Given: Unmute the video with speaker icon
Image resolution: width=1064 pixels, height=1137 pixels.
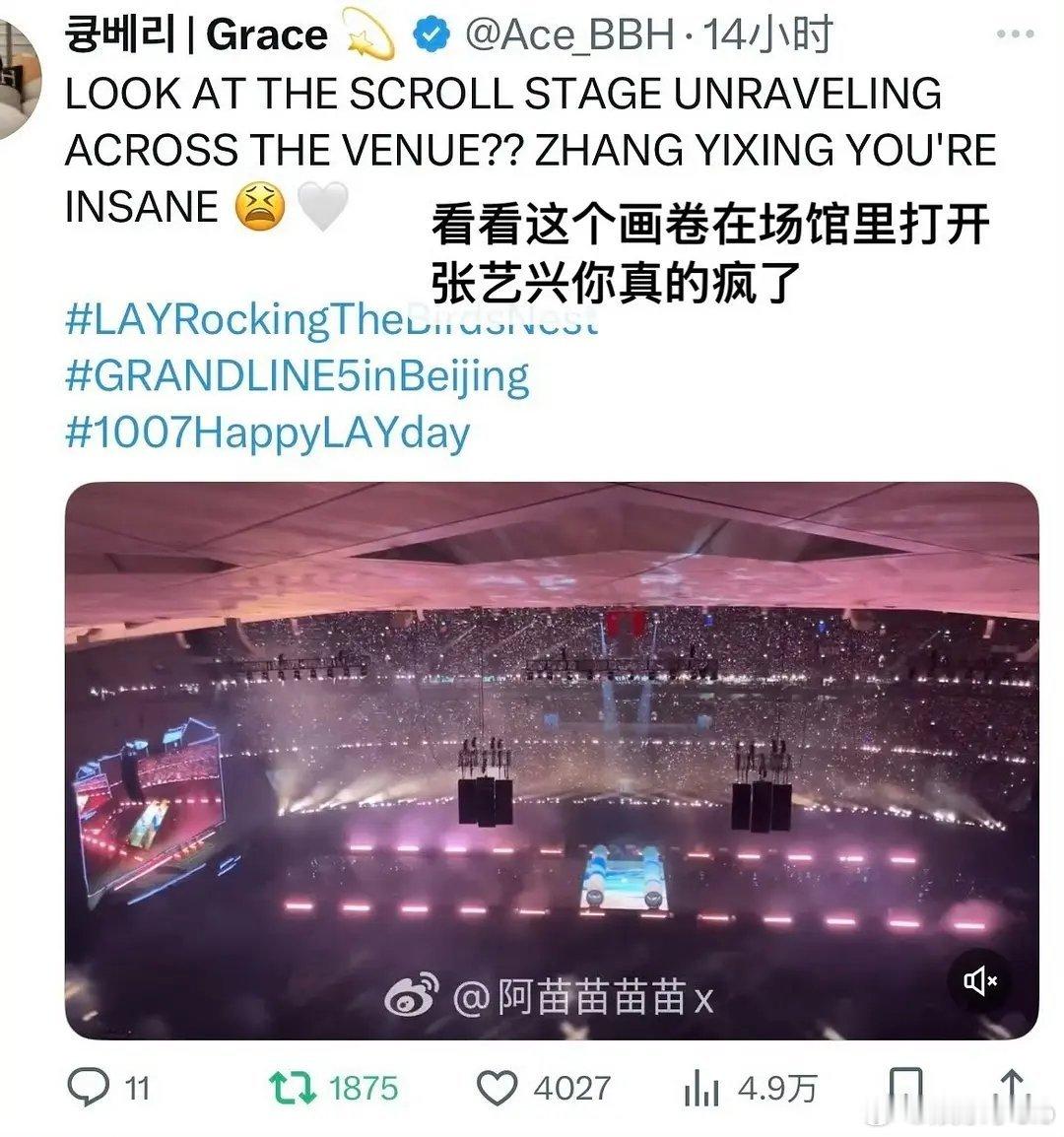Looking at the screenshot, I should click(x=980, y=981).
